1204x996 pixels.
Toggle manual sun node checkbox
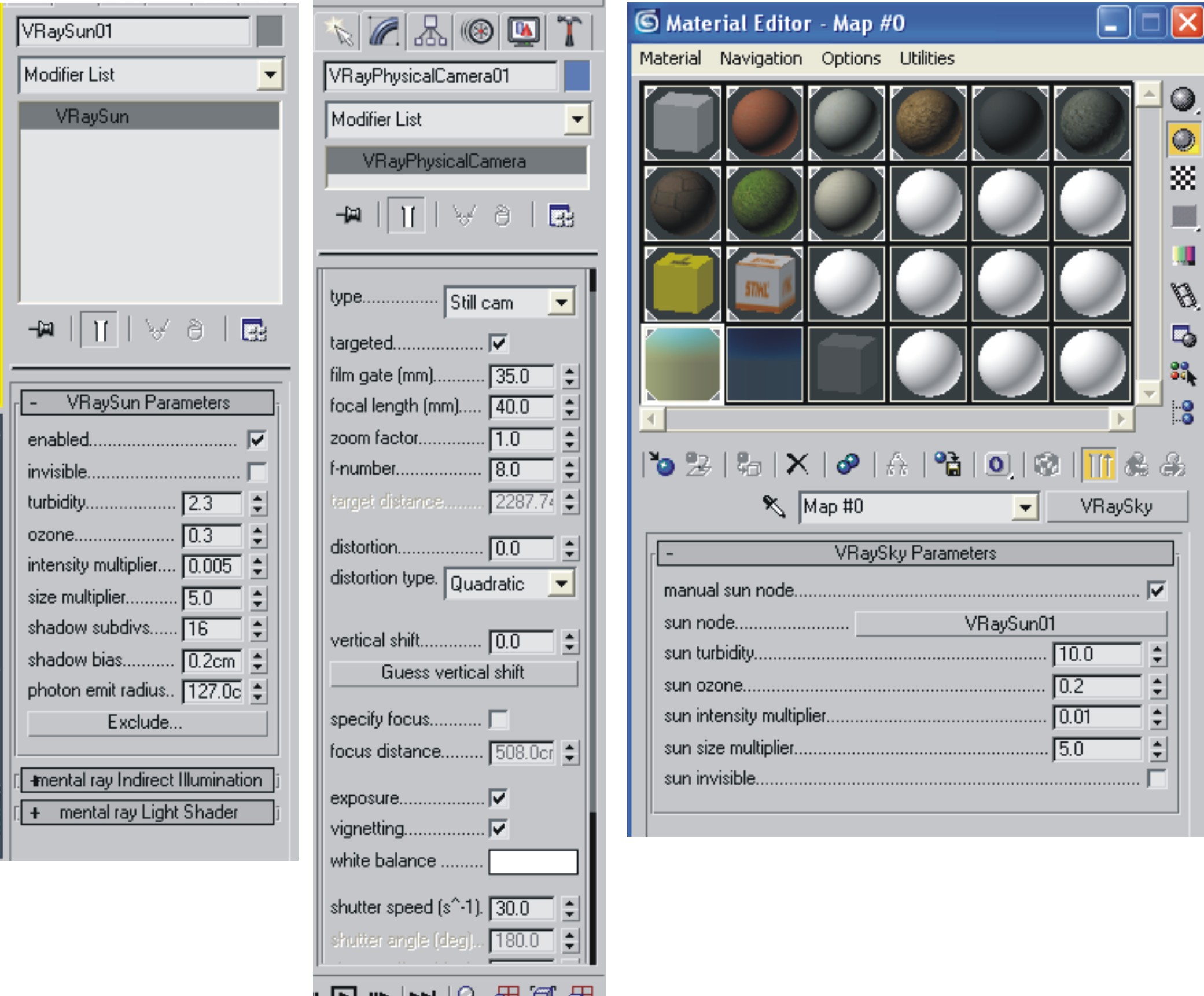tap(1156, 590)
